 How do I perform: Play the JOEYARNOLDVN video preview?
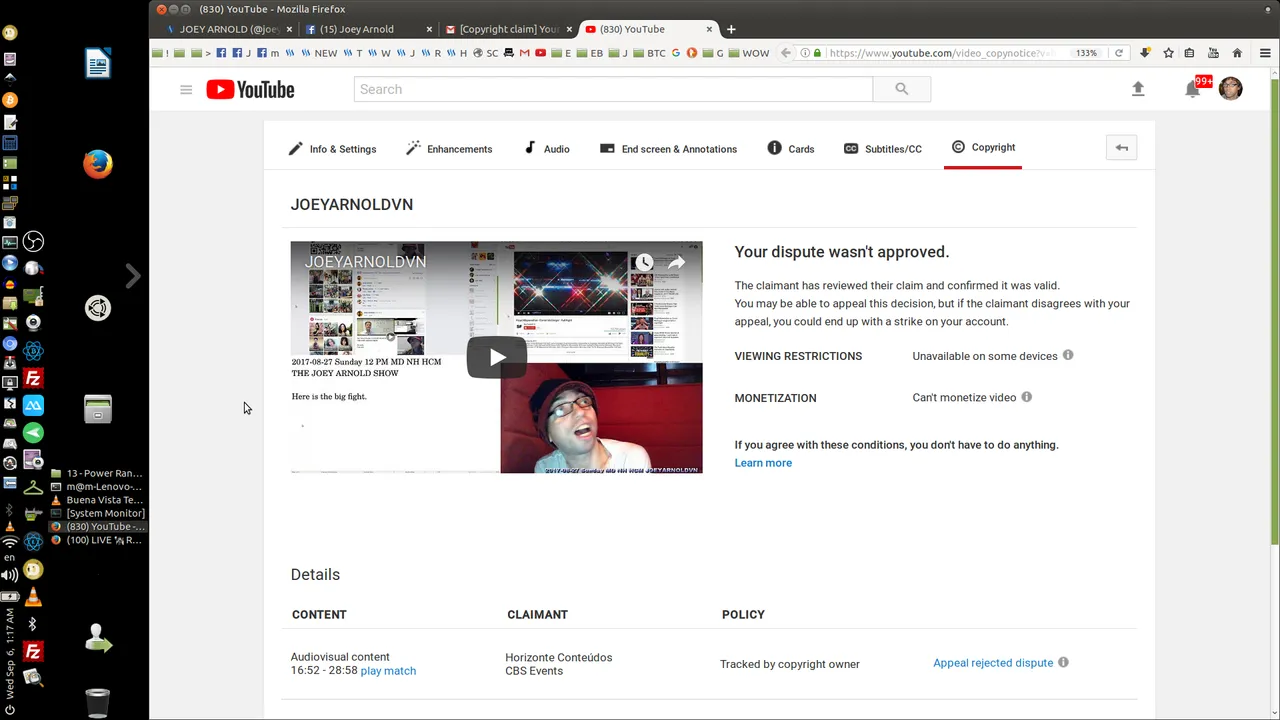(497, 357)
